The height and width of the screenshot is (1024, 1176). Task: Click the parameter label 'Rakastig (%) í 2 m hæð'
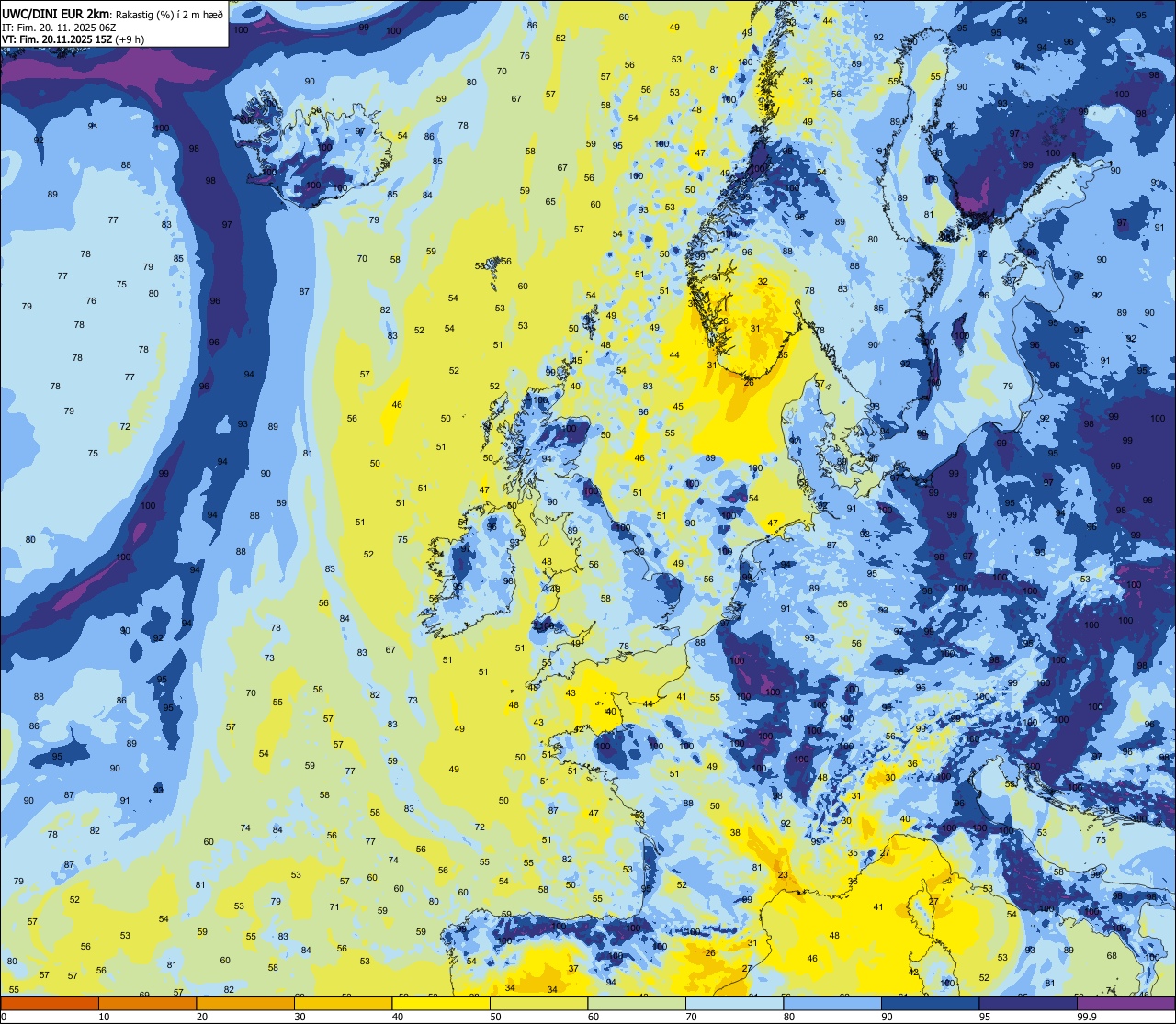click(168, 14)
